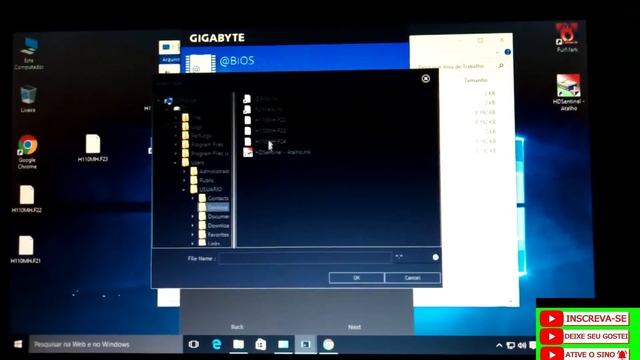Click the network tray icon

click(x=510, y=345)
